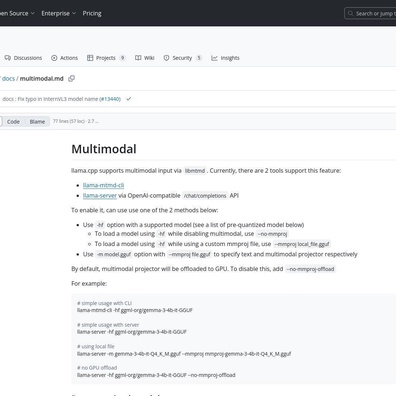Open the Projects tab
This screenshot has width=396, height=396.
106,58
